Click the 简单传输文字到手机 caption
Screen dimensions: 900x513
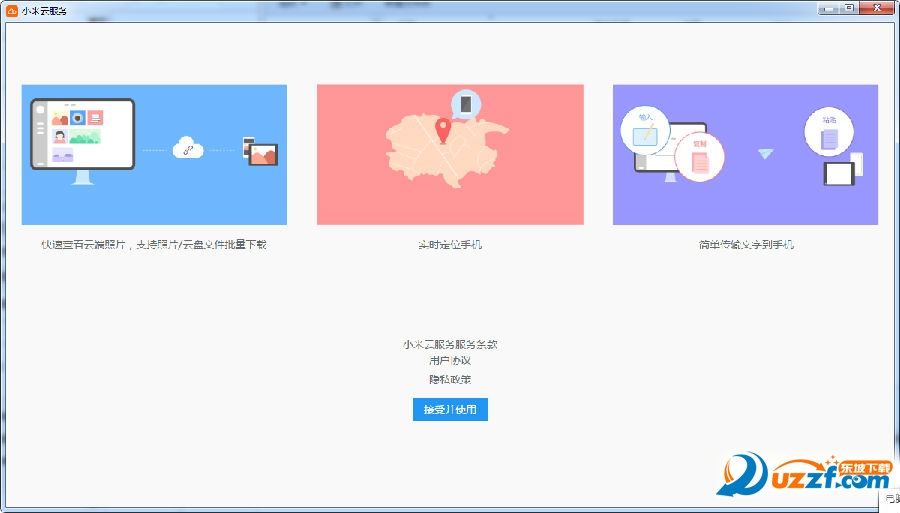(x=746, y=244)
